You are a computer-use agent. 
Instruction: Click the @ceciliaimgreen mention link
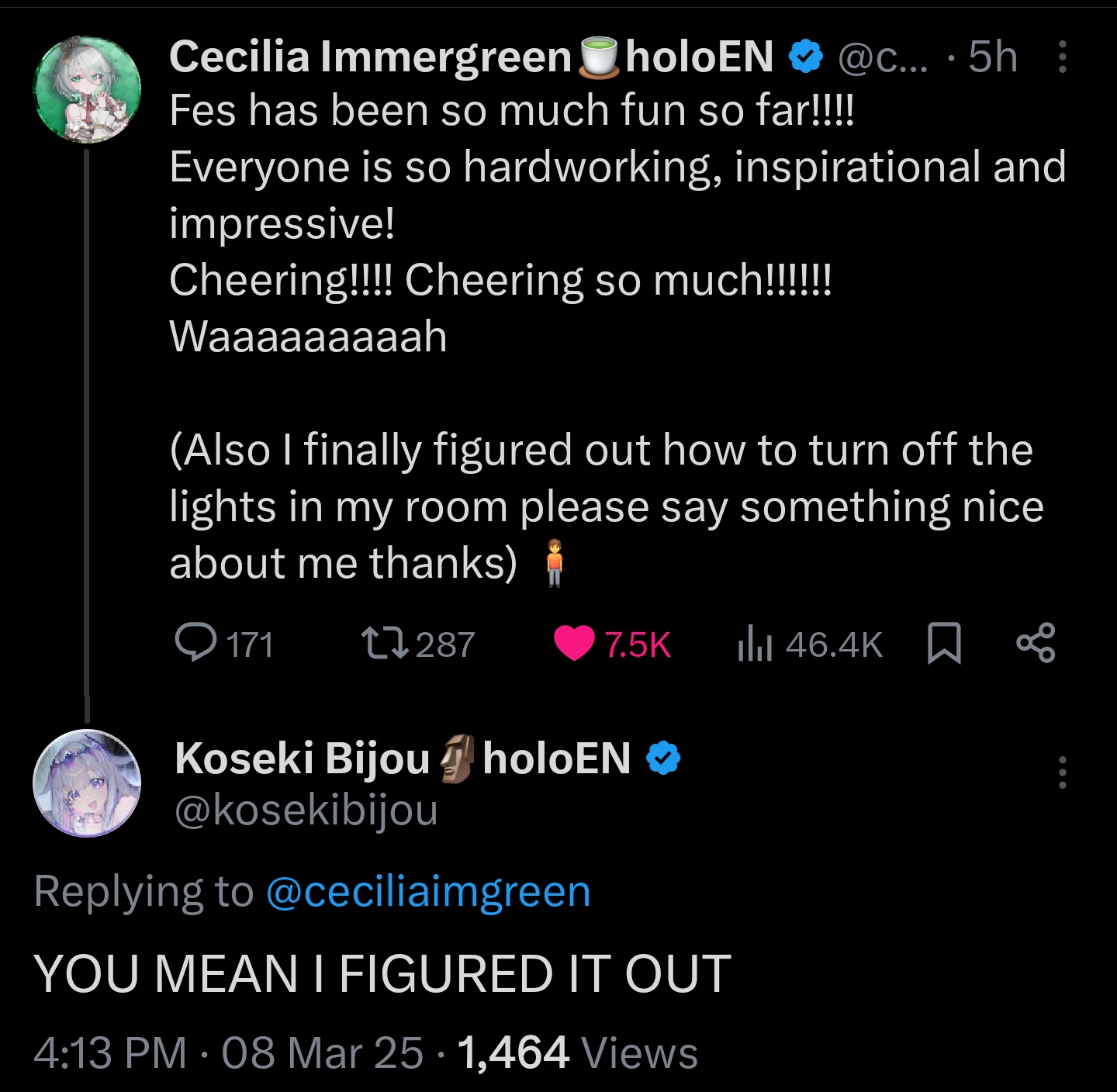(428, 892)
